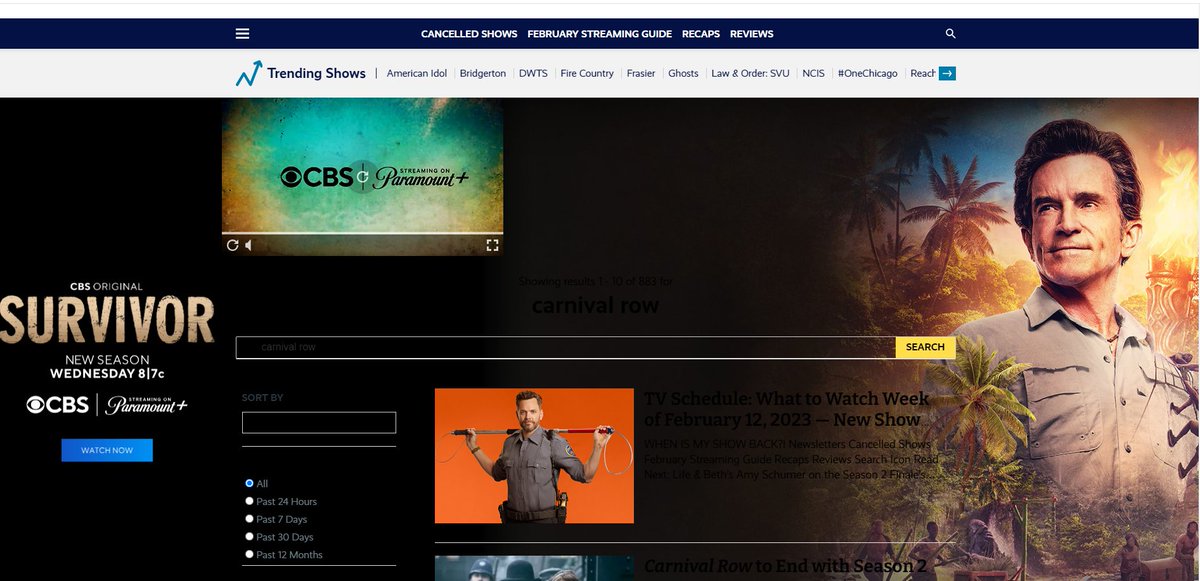
Task: Select DWTS trending link
Action: point(533,73)
